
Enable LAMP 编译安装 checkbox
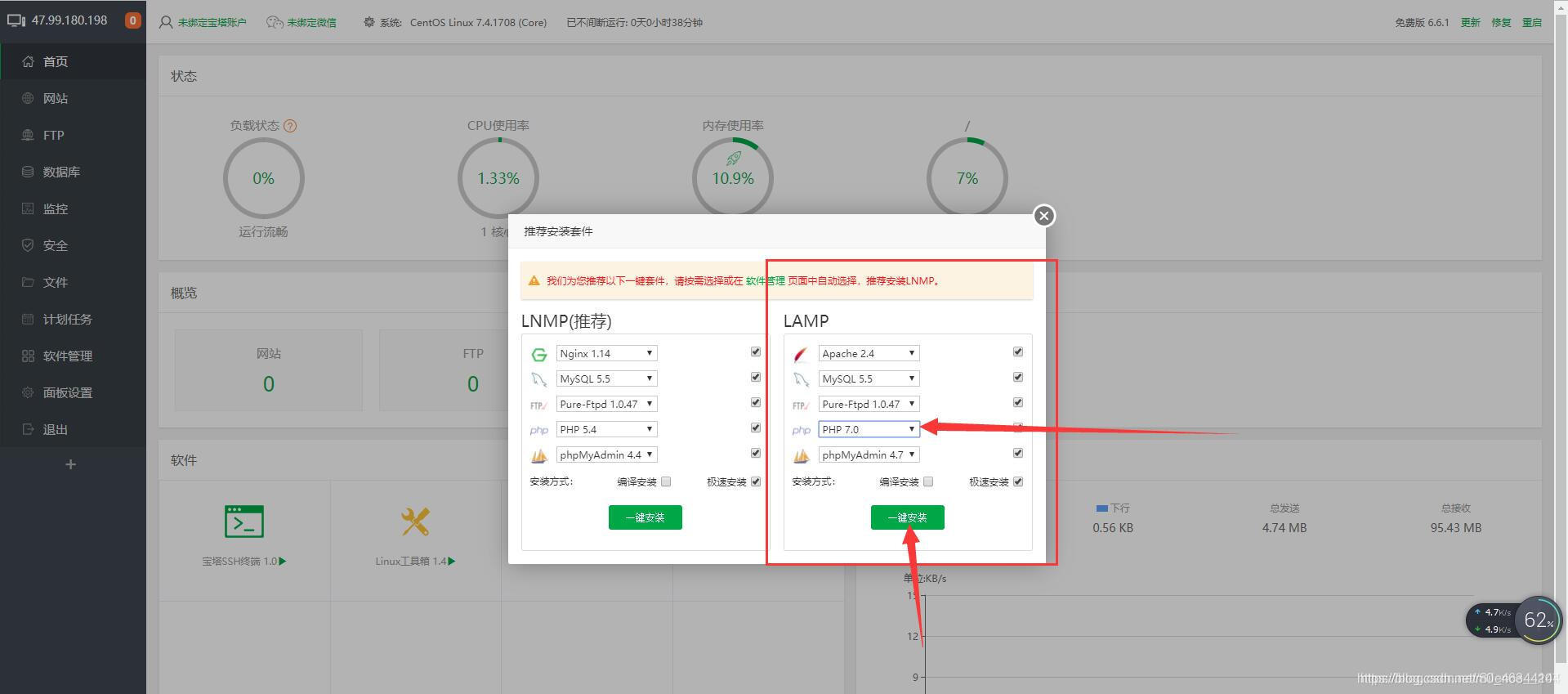(x=928, y=481)
